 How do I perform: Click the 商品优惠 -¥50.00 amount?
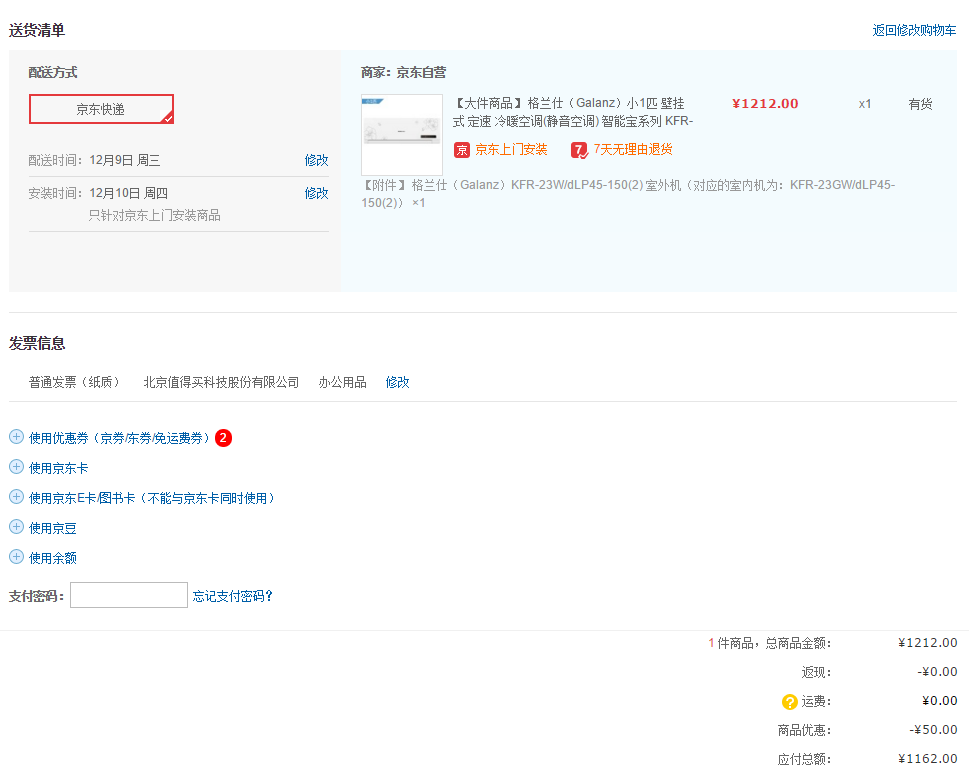933,730
